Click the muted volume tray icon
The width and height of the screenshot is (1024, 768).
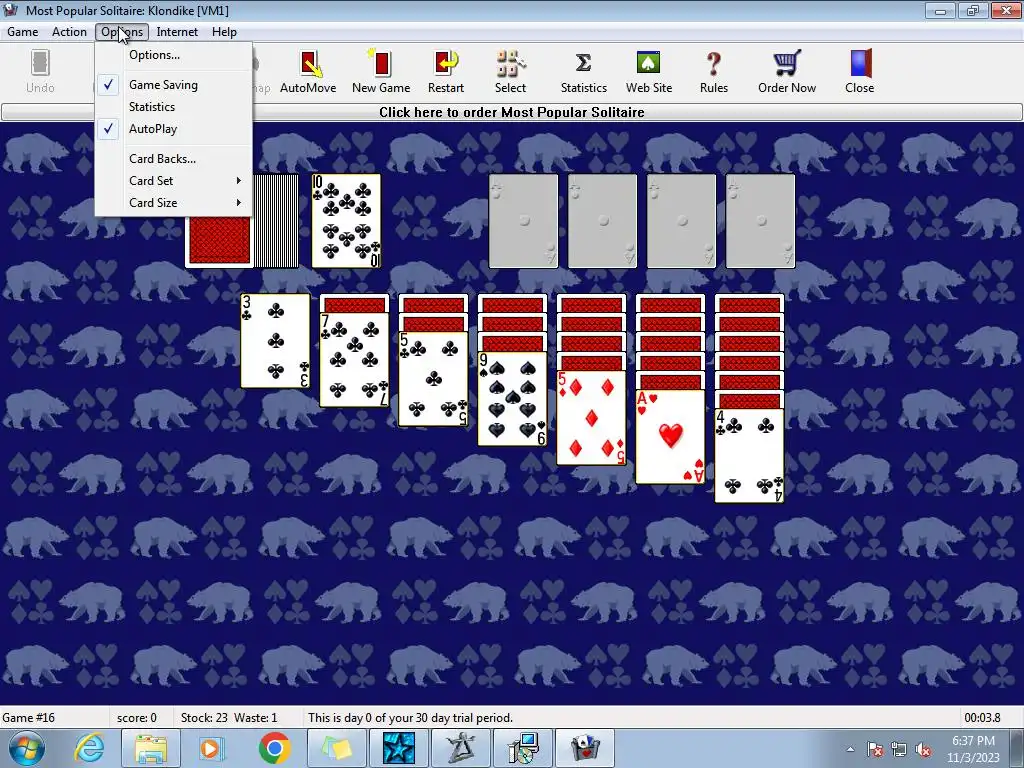coord(923,750)
